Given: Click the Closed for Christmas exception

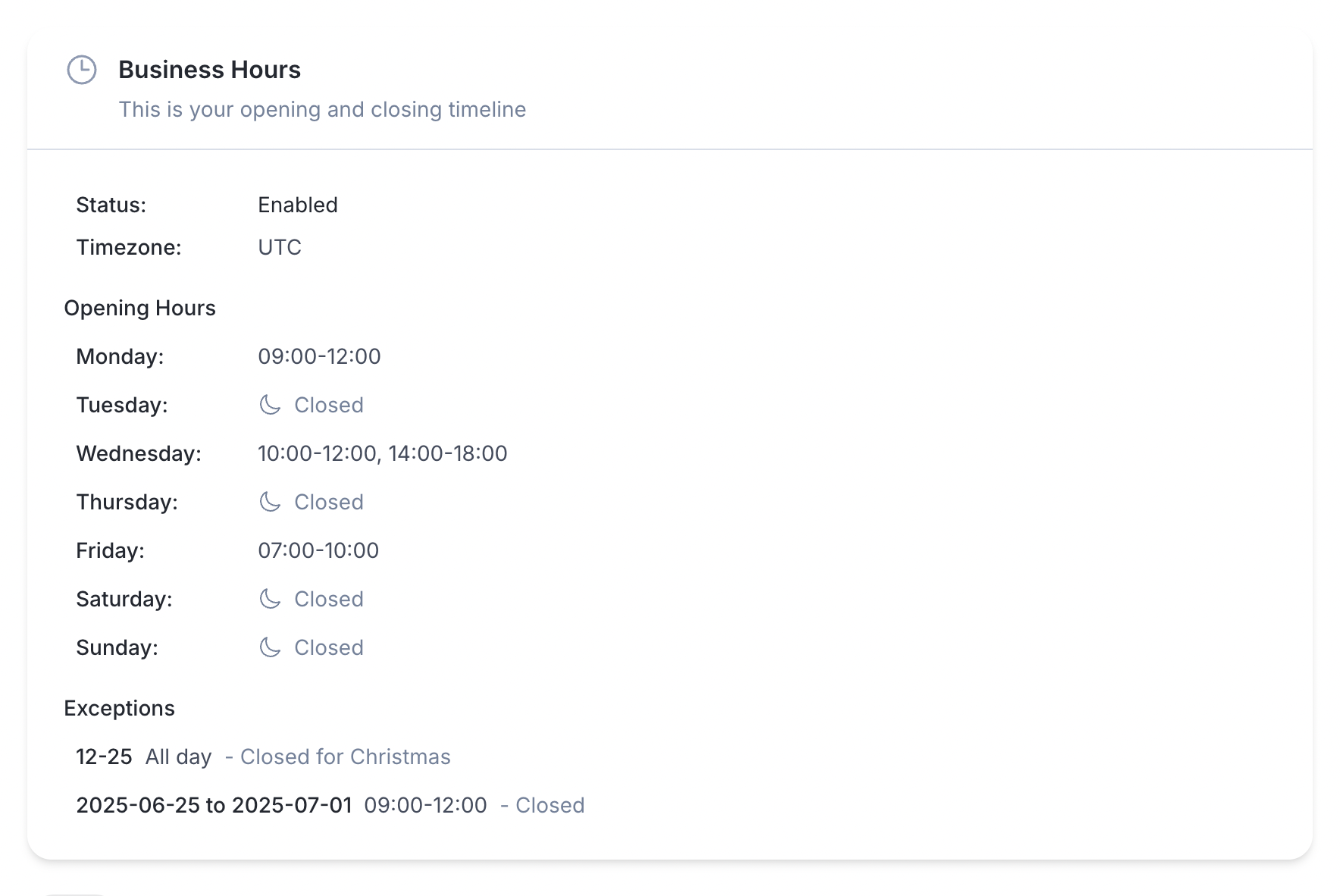Looking at the screenshot, I should pyautogui.click(x=345, y=756).
